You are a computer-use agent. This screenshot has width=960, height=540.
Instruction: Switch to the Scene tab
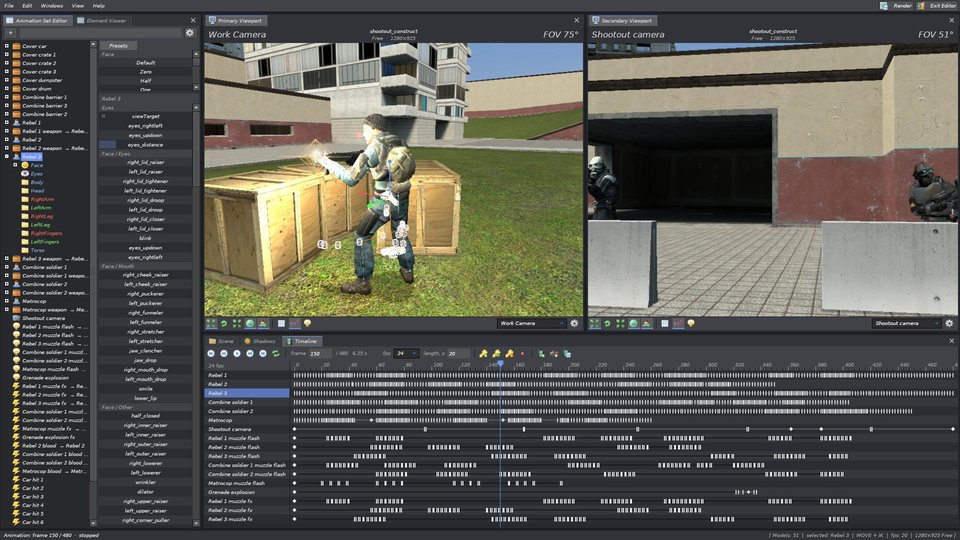[221, 341]
